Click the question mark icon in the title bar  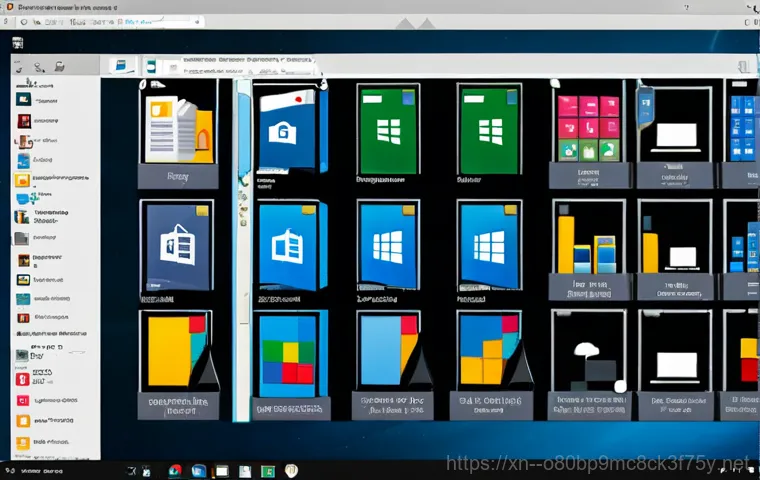(x=686, y=7)
